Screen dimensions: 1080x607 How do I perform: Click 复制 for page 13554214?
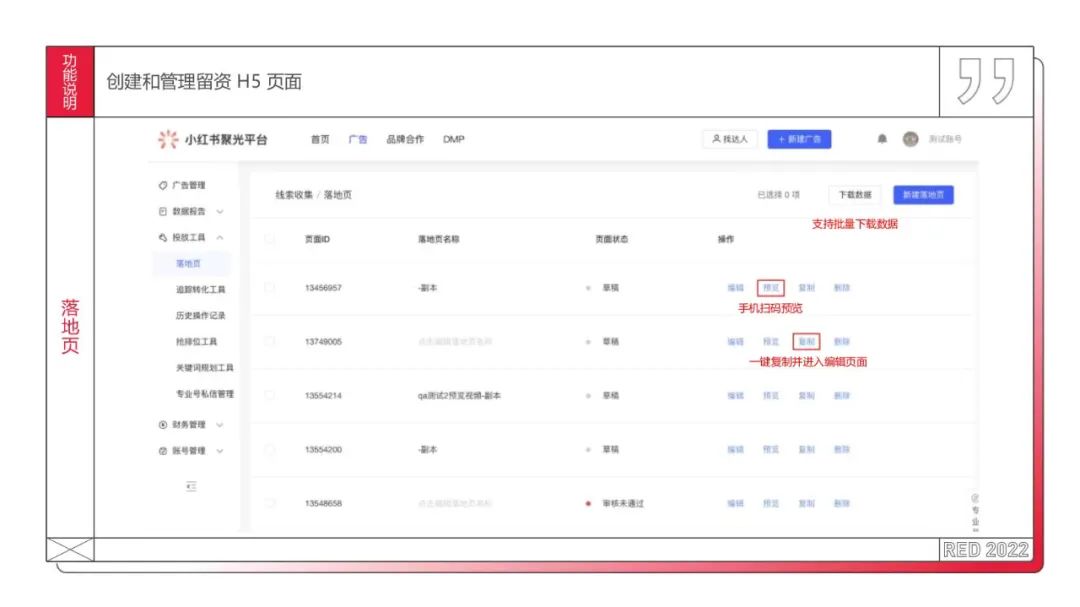(x=807, y=395)
